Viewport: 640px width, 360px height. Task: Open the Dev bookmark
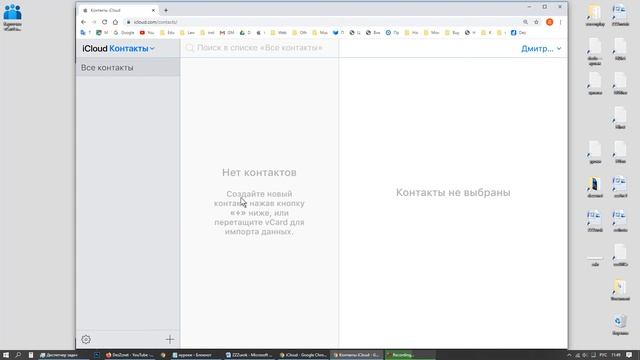pos(518,33)
